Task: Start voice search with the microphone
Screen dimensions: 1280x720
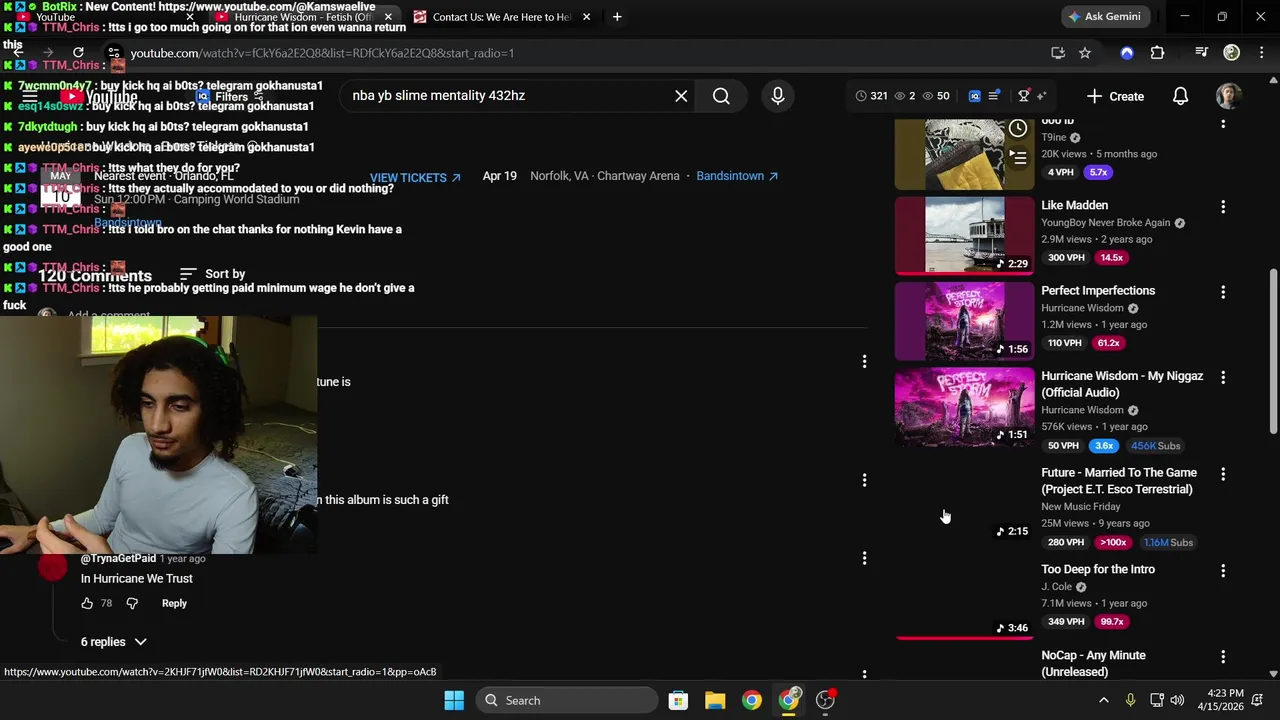Action: (778, 96)
